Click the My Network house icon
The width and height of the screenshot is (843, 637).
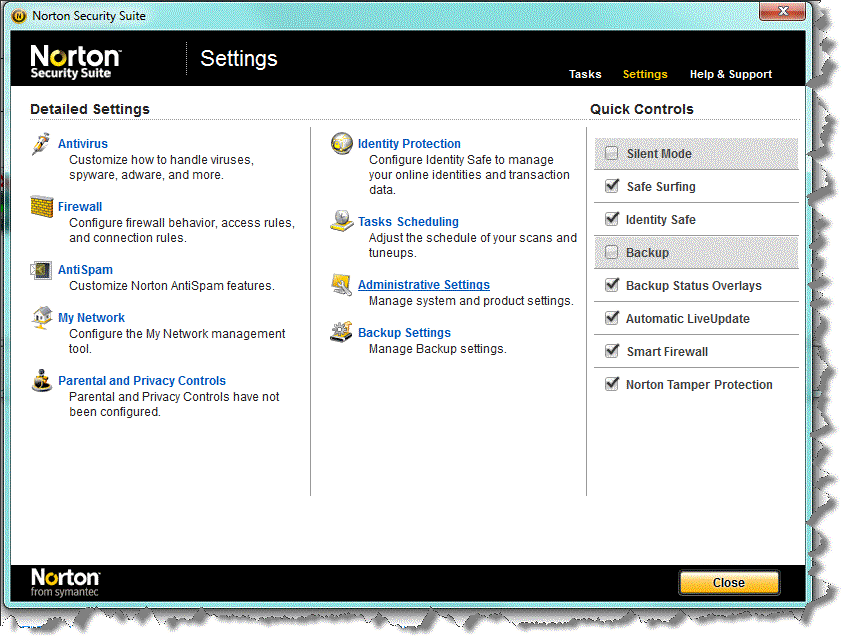[x=42, y=318]
